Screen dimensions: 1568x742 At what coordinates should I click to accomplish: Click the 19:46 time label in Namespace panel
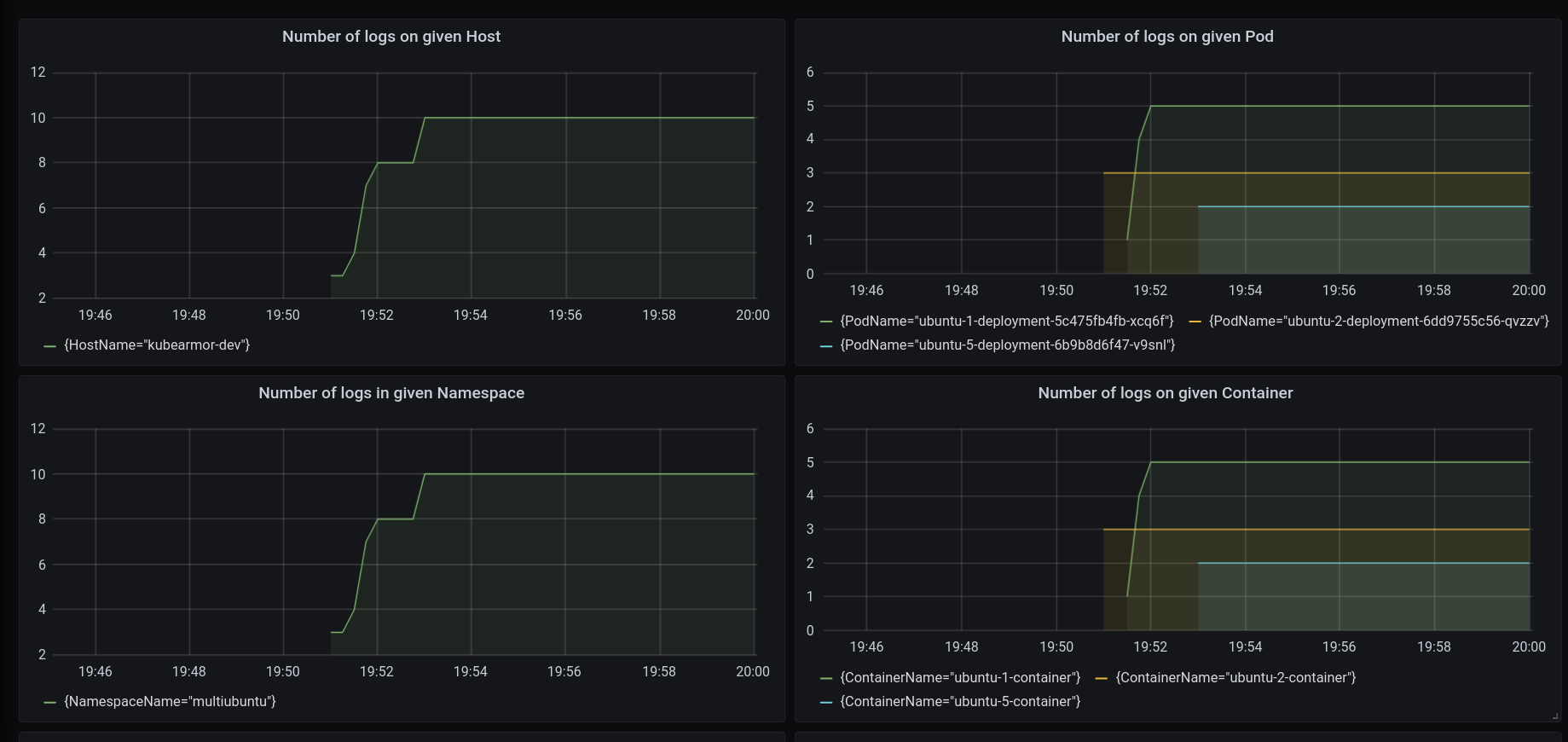95,672
